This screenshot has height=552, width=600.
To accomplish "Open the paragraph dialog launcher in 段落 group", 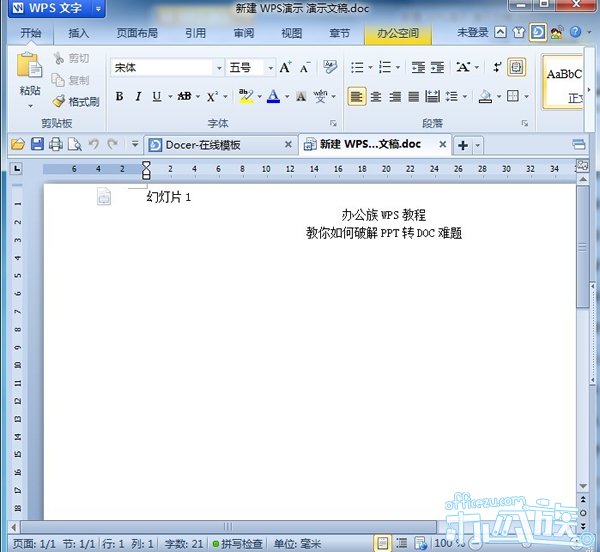I will [524, 123].
